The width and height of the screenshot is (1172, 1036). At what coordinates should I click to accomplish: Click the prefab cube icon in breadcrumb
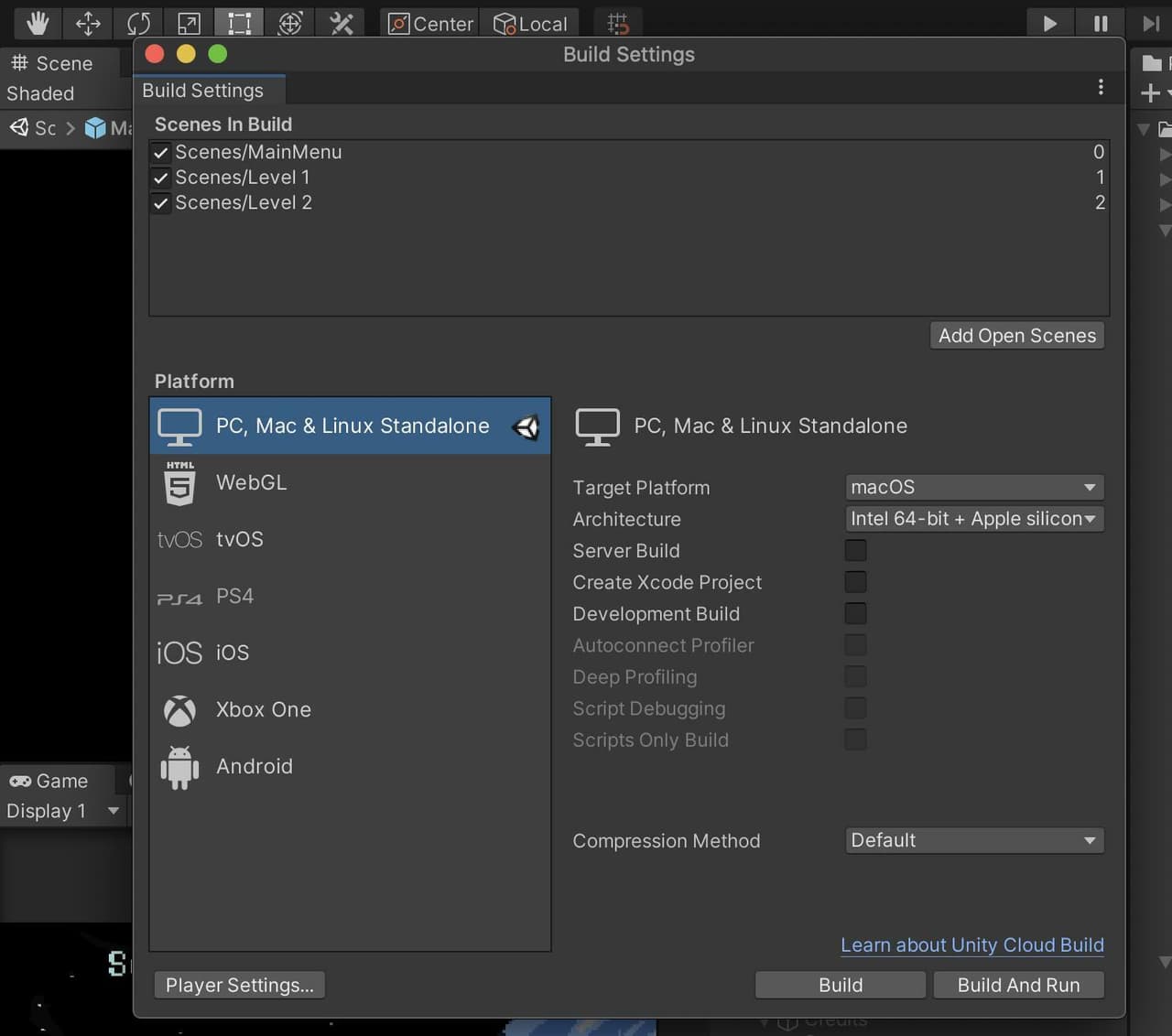click(95, 128)
